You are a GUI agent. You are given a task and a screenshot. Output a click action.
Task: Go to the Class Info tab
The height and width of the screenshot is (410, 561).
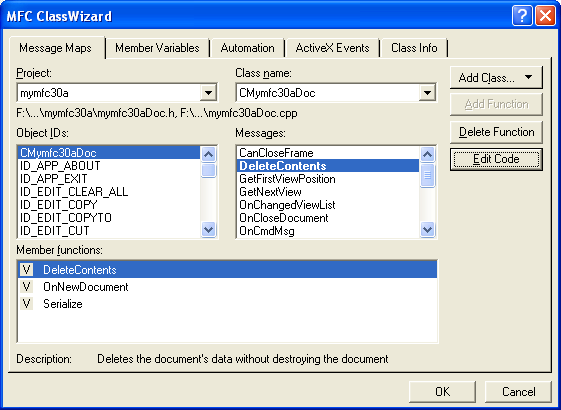click(x=414, y=48)
